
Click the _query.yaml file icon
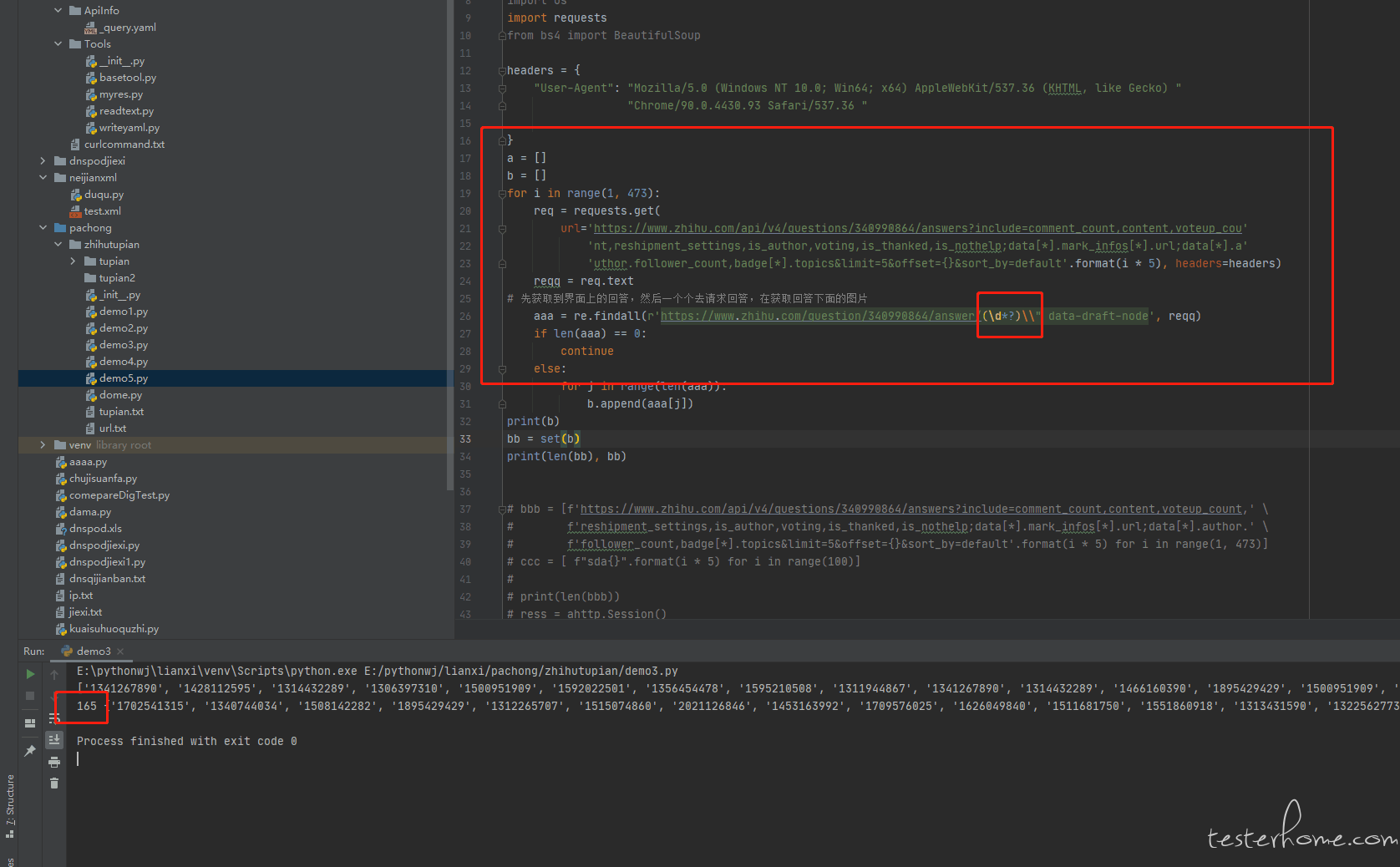coord(91,28)
